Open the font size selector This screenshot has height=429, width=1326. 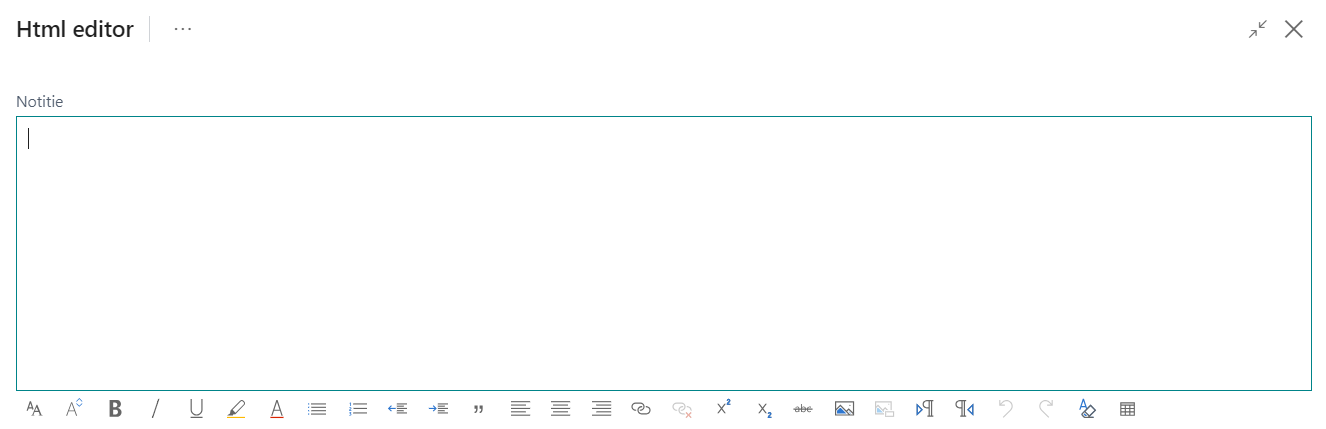pyautogui.click(x=74, y=408)
